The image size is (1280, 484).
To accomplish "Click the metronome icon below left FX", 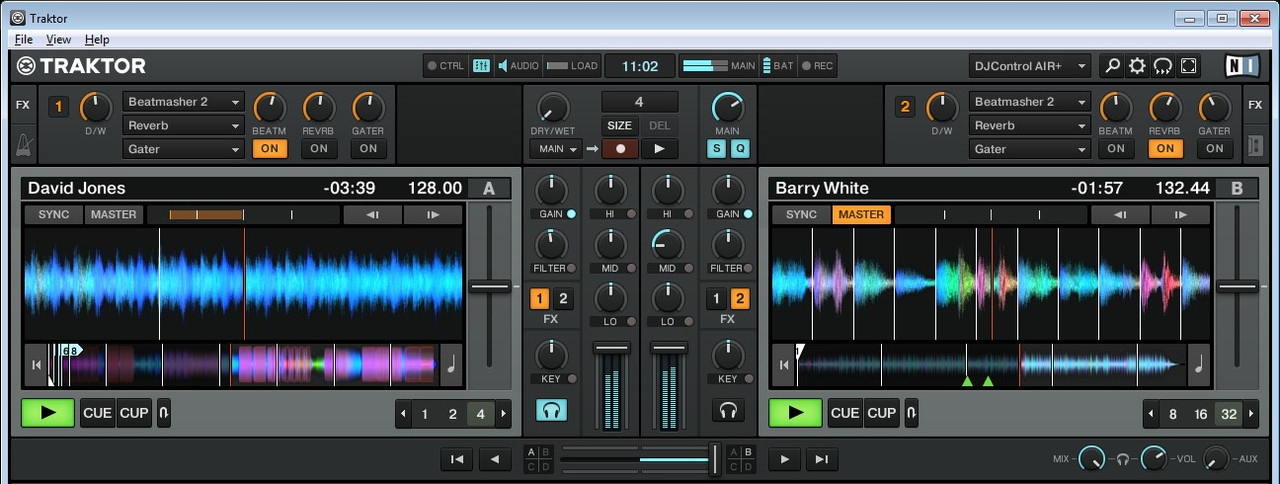I will point(23,145).
